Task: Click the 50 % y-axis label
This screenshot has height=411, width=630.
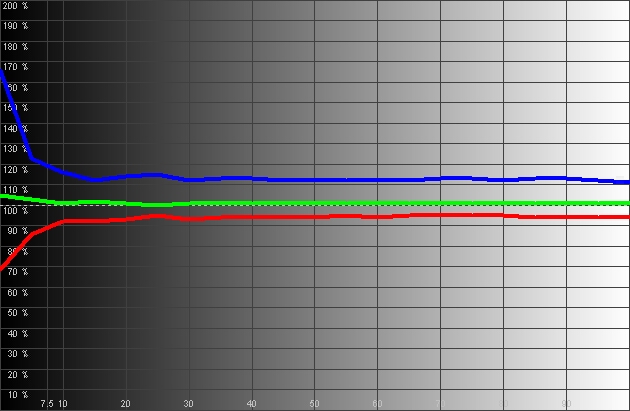Action: point(15,312)
